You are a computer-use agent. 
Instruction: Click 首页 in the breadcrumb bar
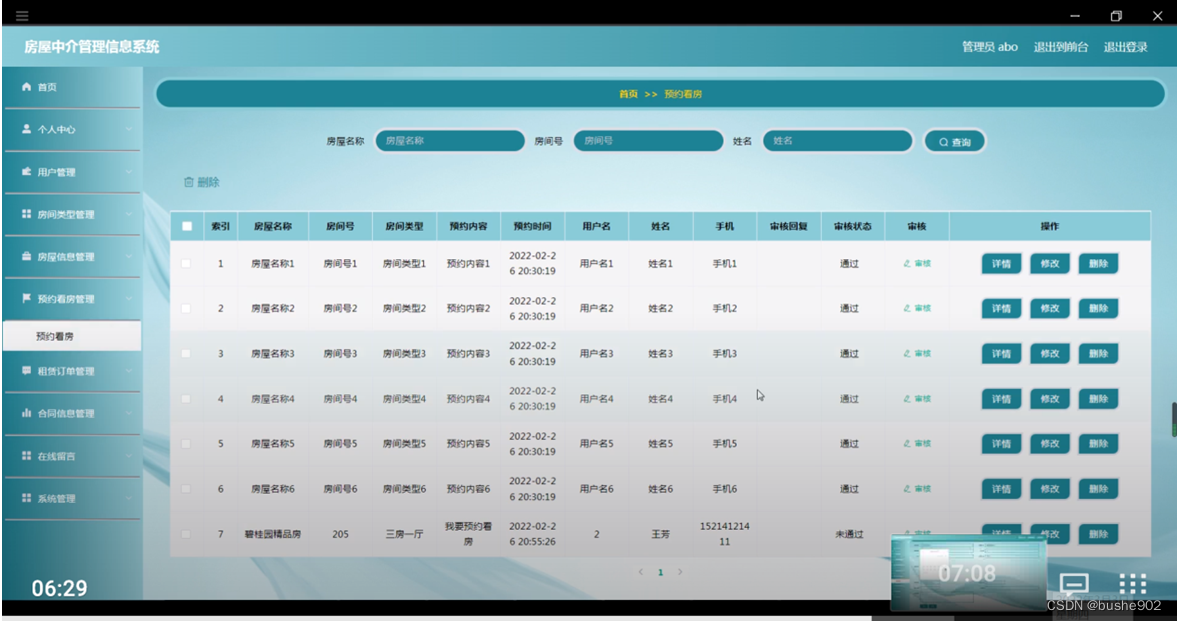click(628, 94)
